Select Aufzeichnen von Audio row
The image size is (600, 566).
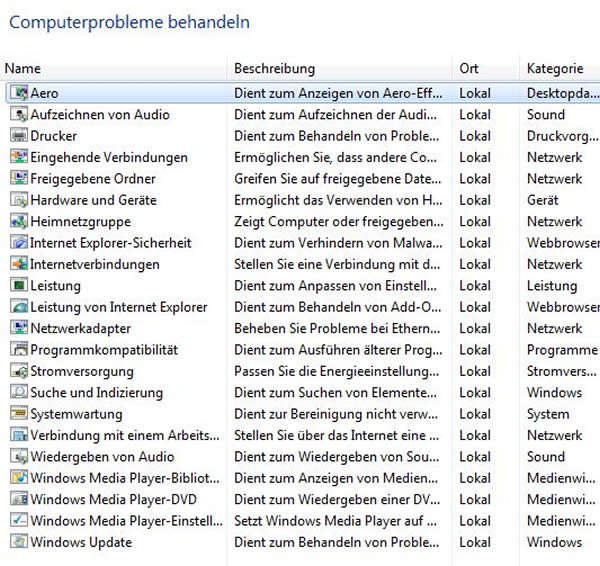302,114
